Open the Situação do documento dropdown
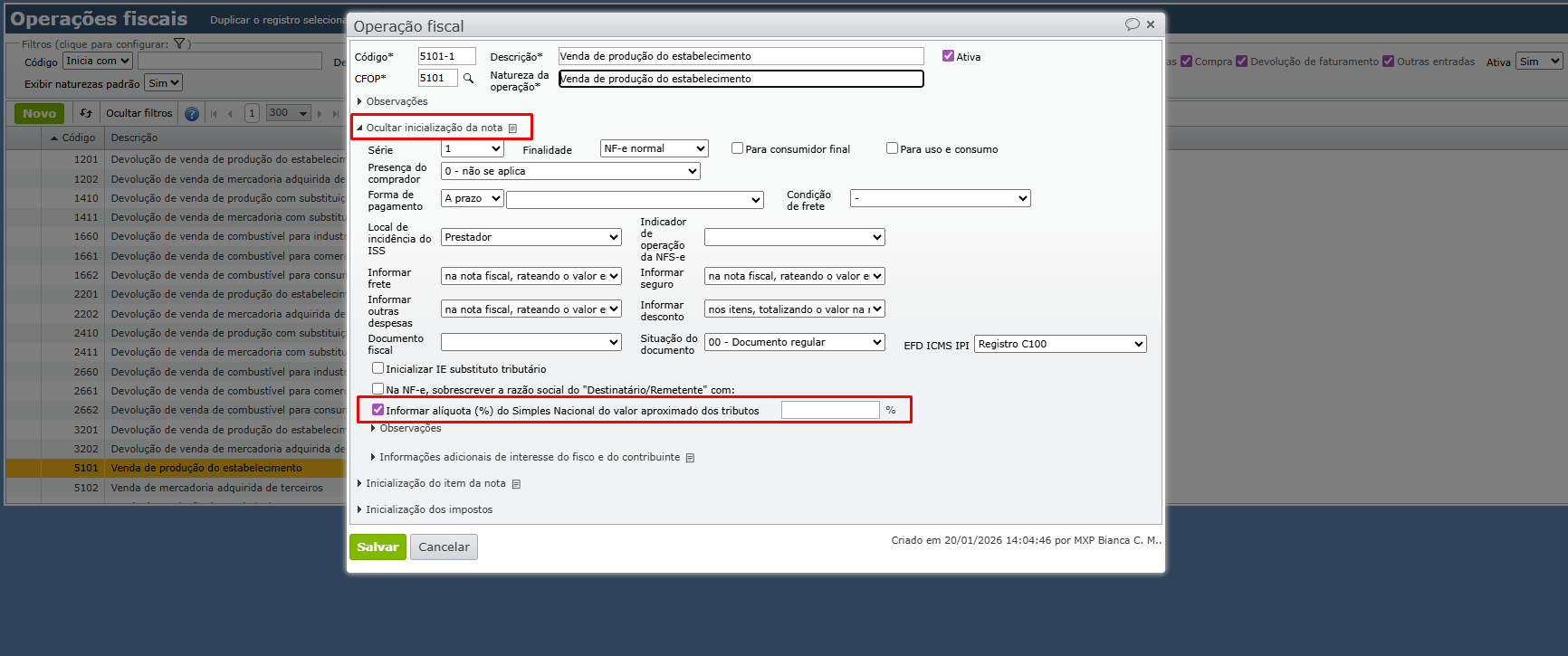Viewport: 1568px width, 656px height. (794, 342)
